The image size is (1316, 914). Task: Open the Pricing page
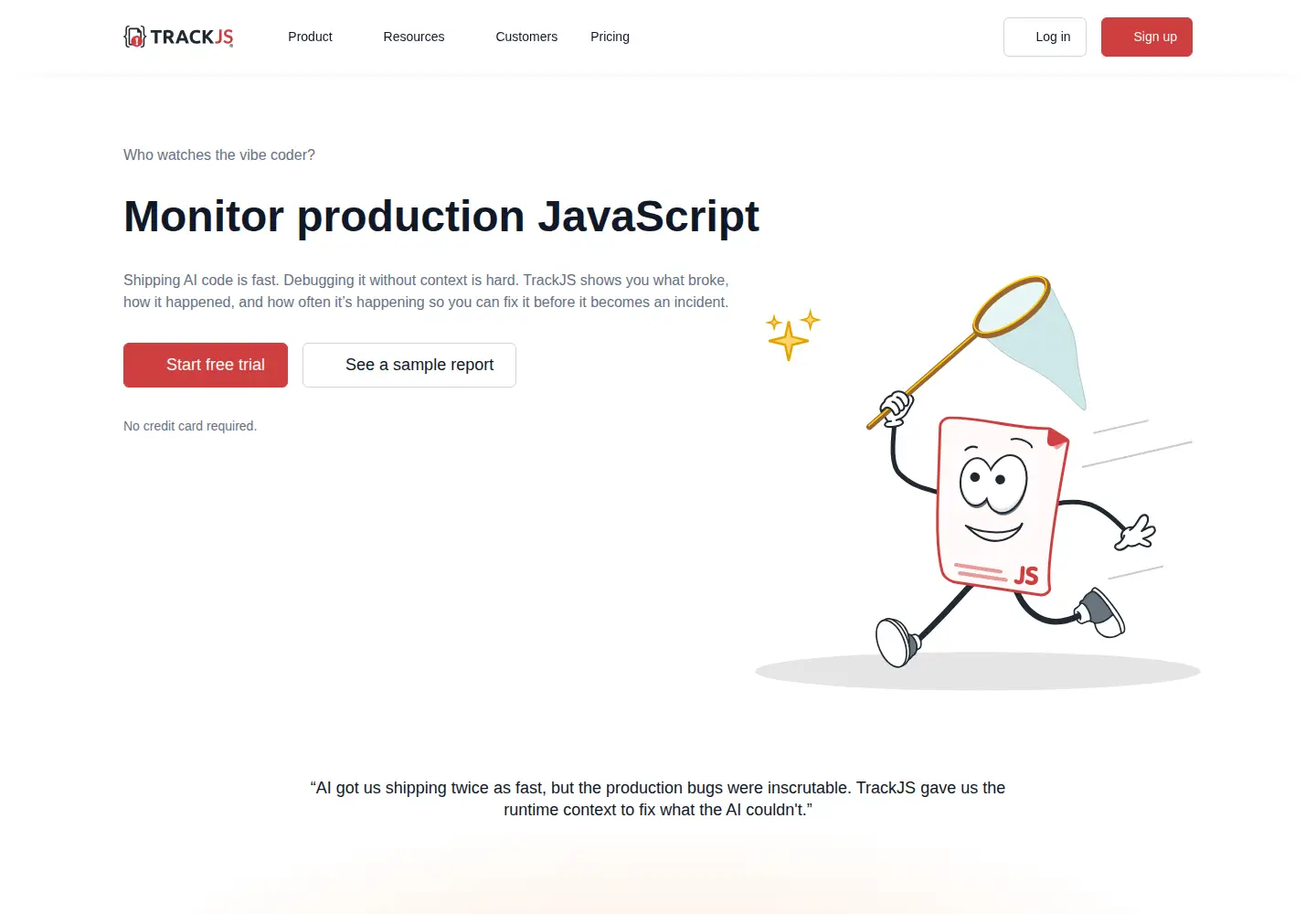pos(610,37)
